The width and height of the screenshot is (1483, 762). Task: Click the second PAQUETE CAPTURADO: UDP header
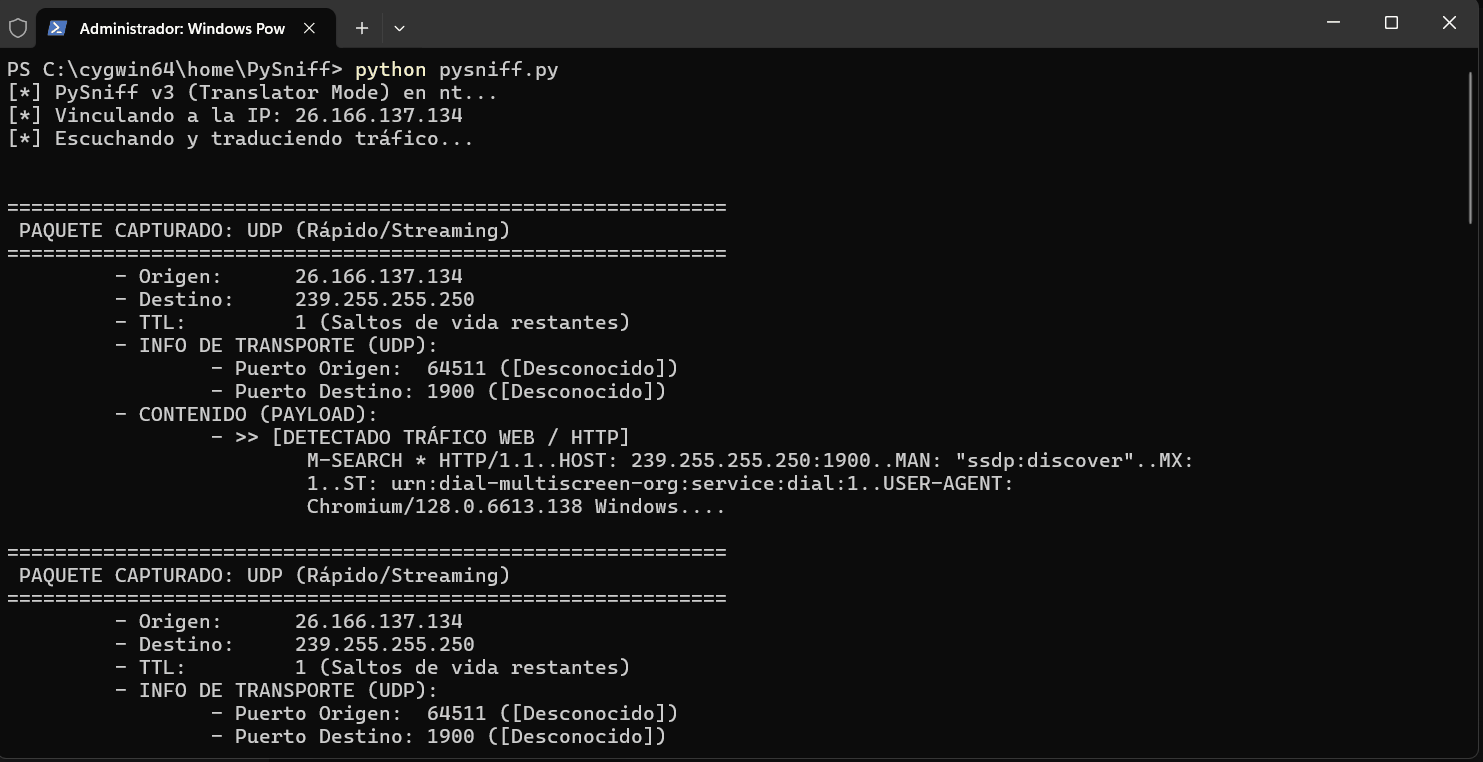point(264,576)
